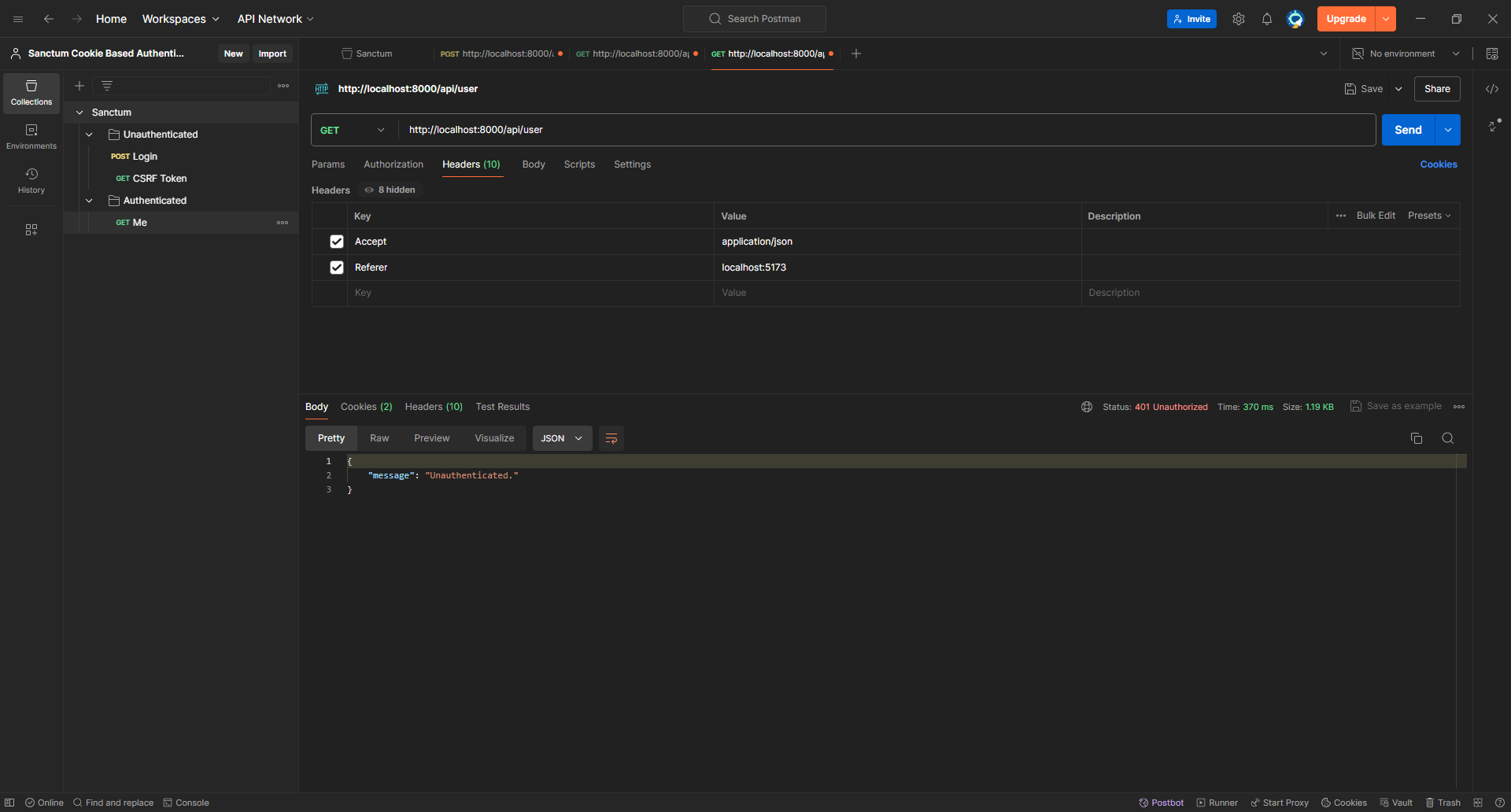This screenshot has height=812, width=1511.
Task: Open the Environments sidebar panel
Action: (x=31, y=137)
